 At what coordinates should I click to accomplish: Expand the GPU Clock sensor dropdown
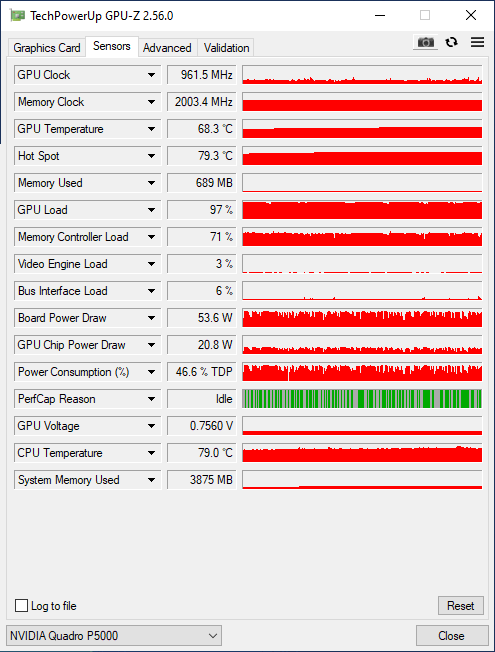151,75
